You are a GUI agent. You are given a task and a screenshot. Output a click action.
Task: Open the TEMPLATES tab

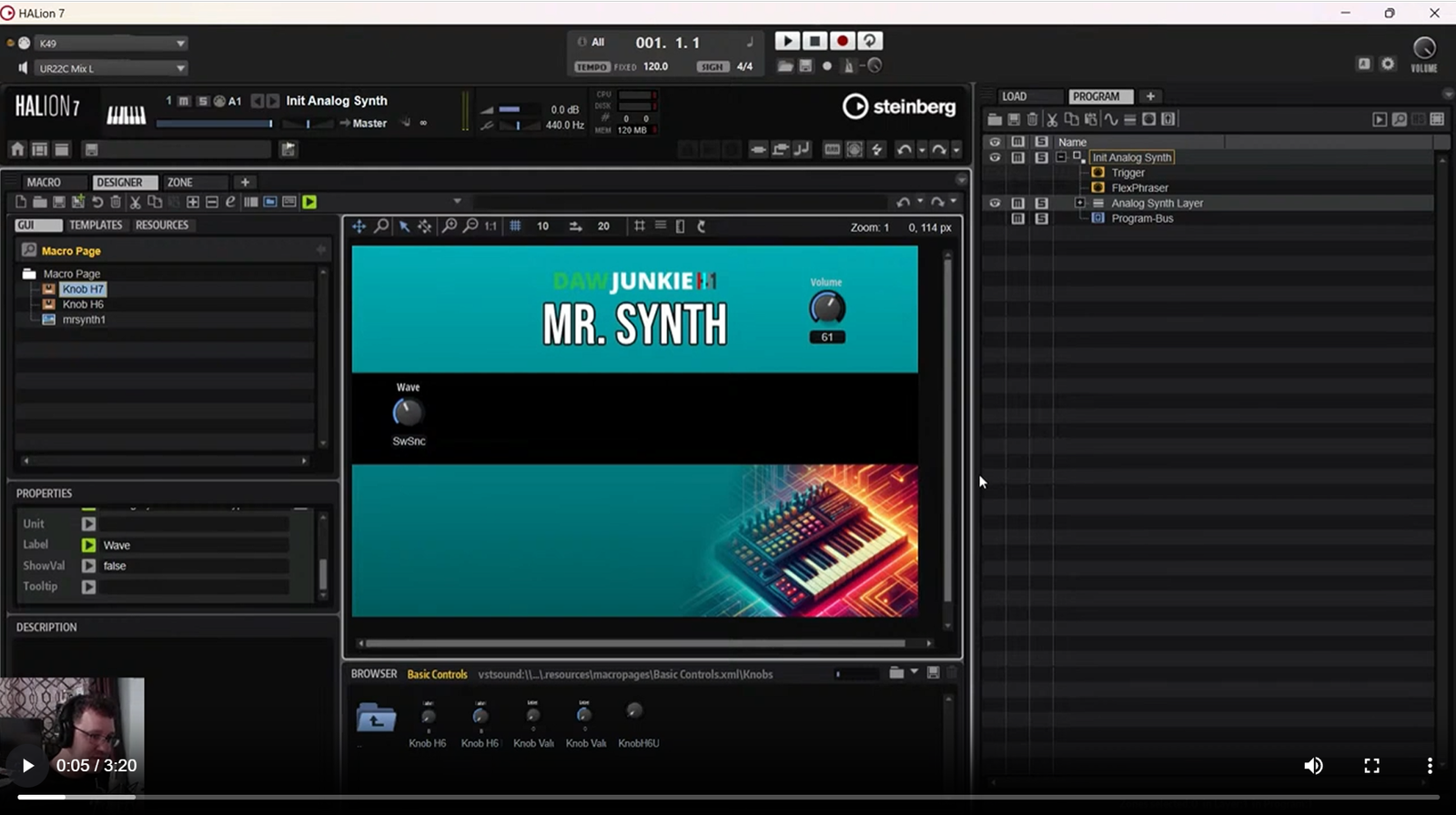pyautogui.click(x=96, y=225)
